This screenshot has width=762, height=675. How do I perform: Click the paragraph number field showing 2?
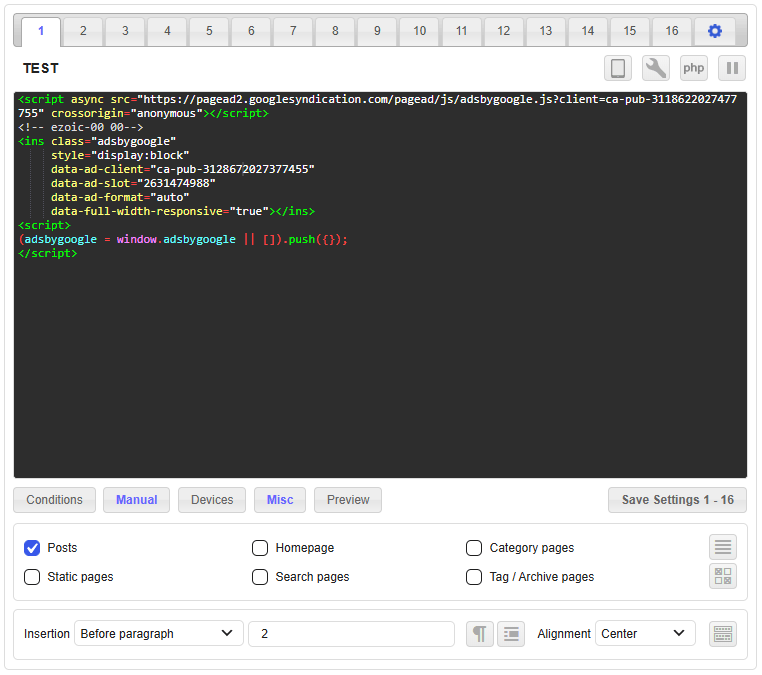(351, 634)
